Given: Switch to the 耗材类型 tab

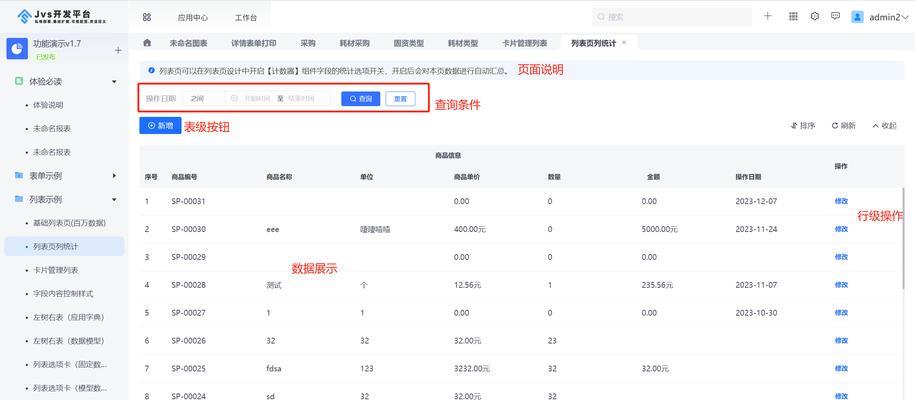Looking at the screenshot, I should click(463, 43).
